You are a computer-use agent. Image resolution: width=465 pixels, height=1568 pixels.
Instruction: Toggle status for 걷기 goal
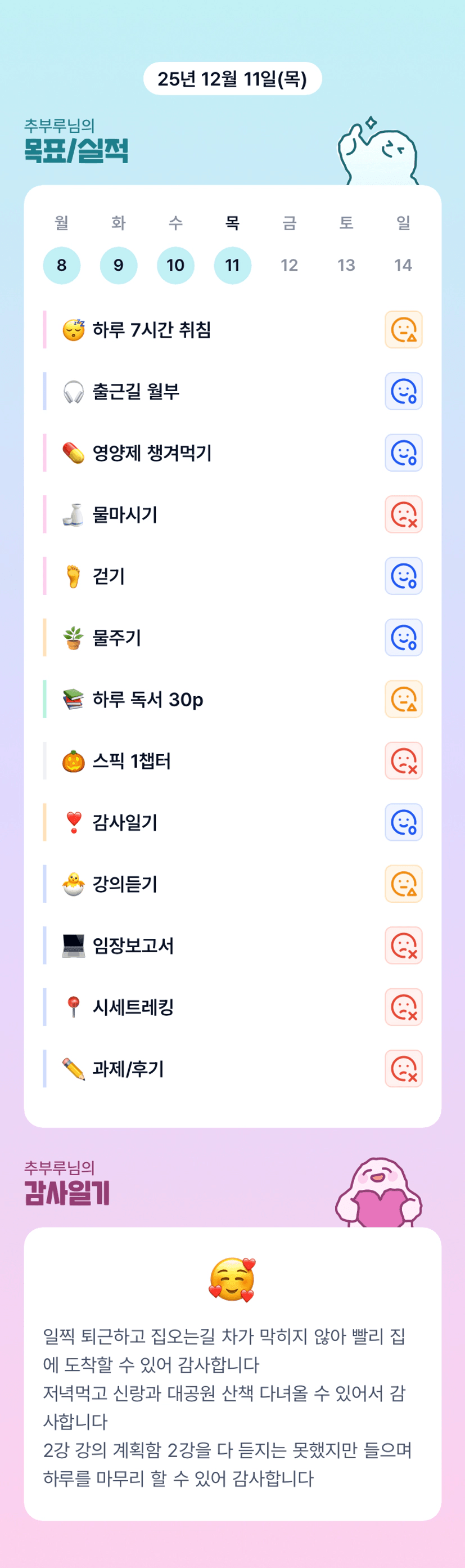[x=403, y=576]
